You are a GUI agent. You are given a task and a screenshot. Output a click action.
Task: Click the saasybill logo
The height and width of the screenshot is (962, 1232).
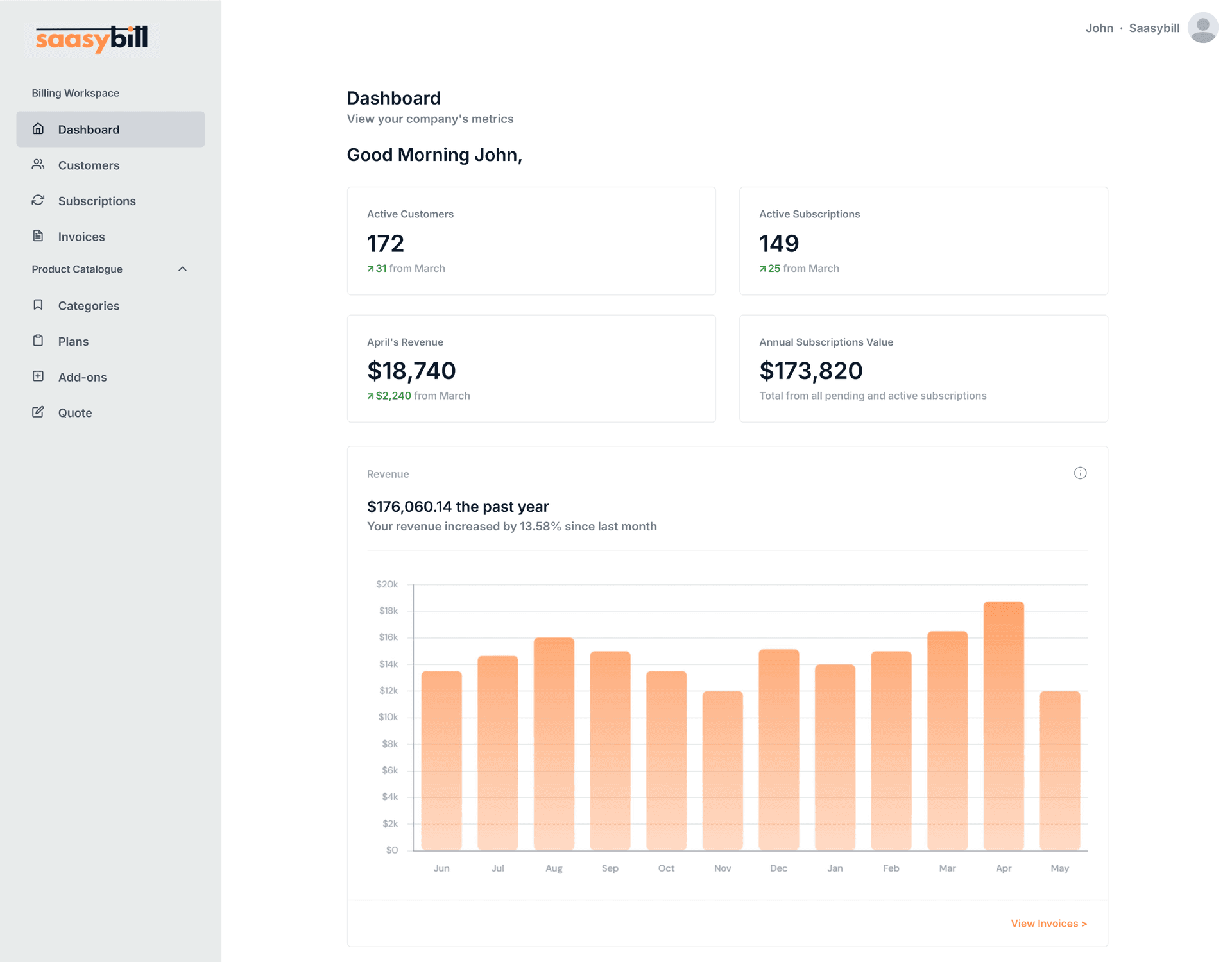coord(91,38)
